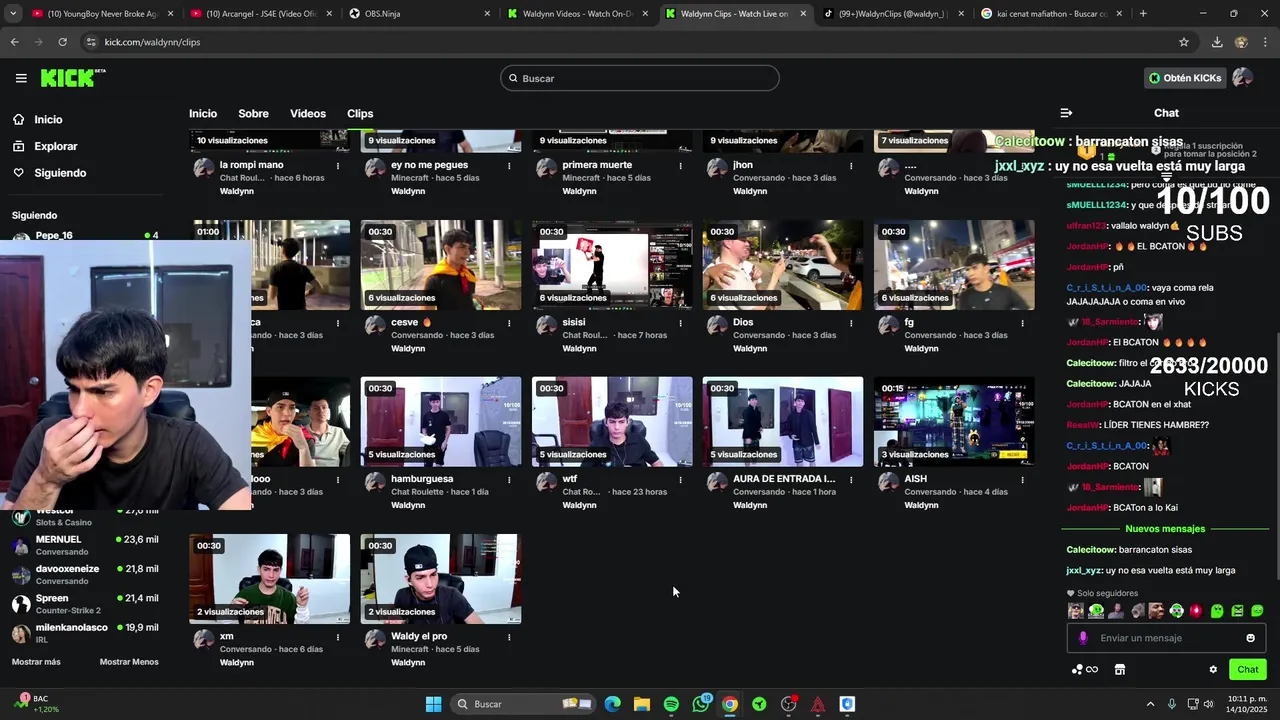Click the emoji picker in the message box
This screenshot has height=720, width=1280.
point(1250,638)
